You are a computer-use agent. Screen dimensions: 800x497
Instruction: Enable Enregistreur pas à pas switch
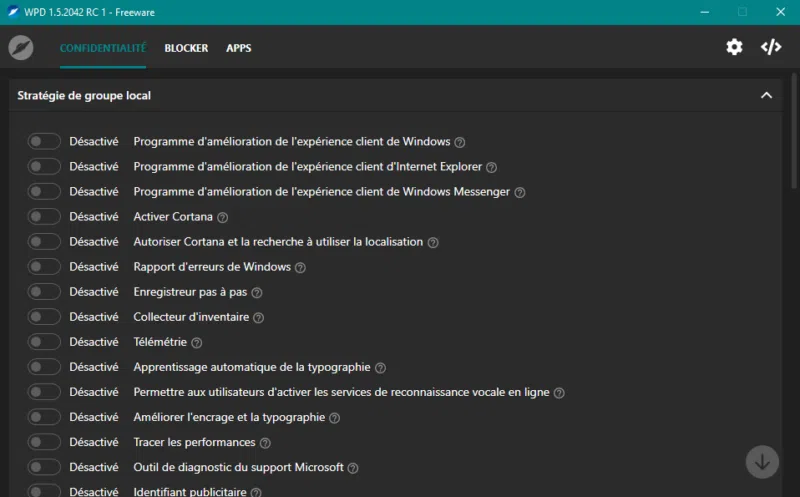pyautogui.click(x=44, y=291)
